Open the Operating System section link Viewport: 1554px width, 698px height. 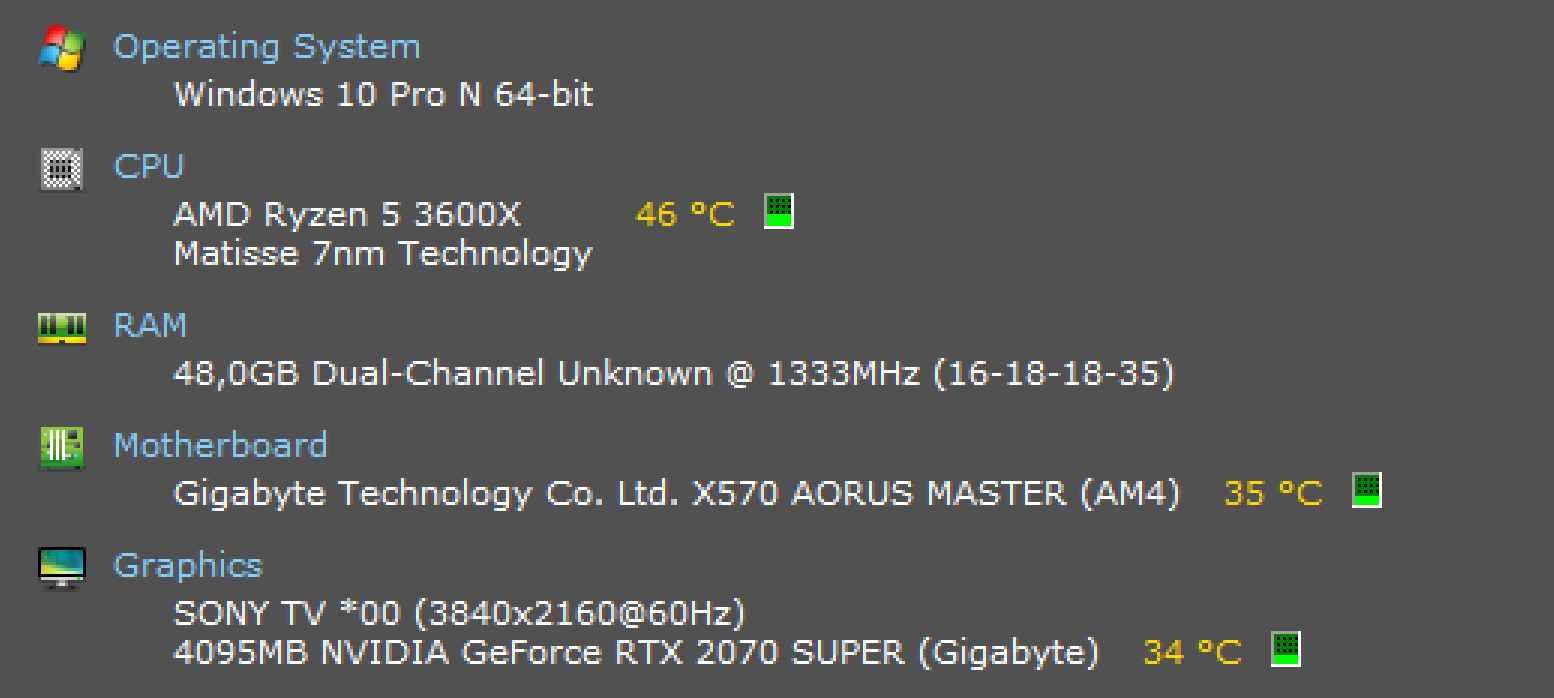(267, 47)
